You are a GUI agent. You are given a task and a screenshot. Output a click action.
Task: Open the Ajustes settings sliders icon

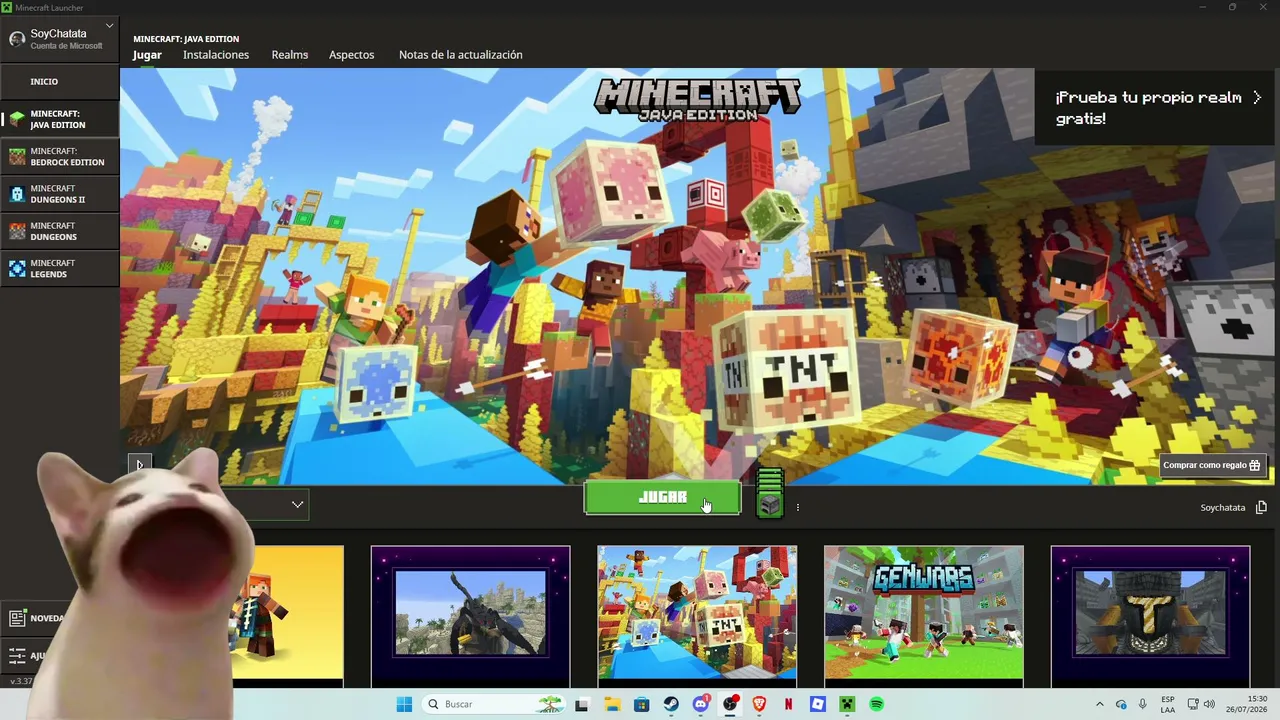click(17, 656)
